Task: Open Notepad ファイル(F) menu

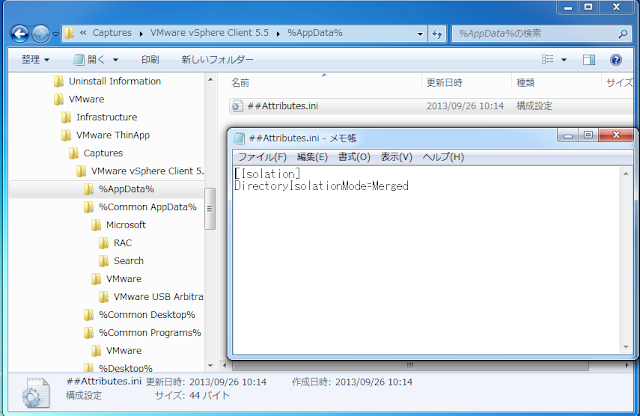Action: point(262,157)
